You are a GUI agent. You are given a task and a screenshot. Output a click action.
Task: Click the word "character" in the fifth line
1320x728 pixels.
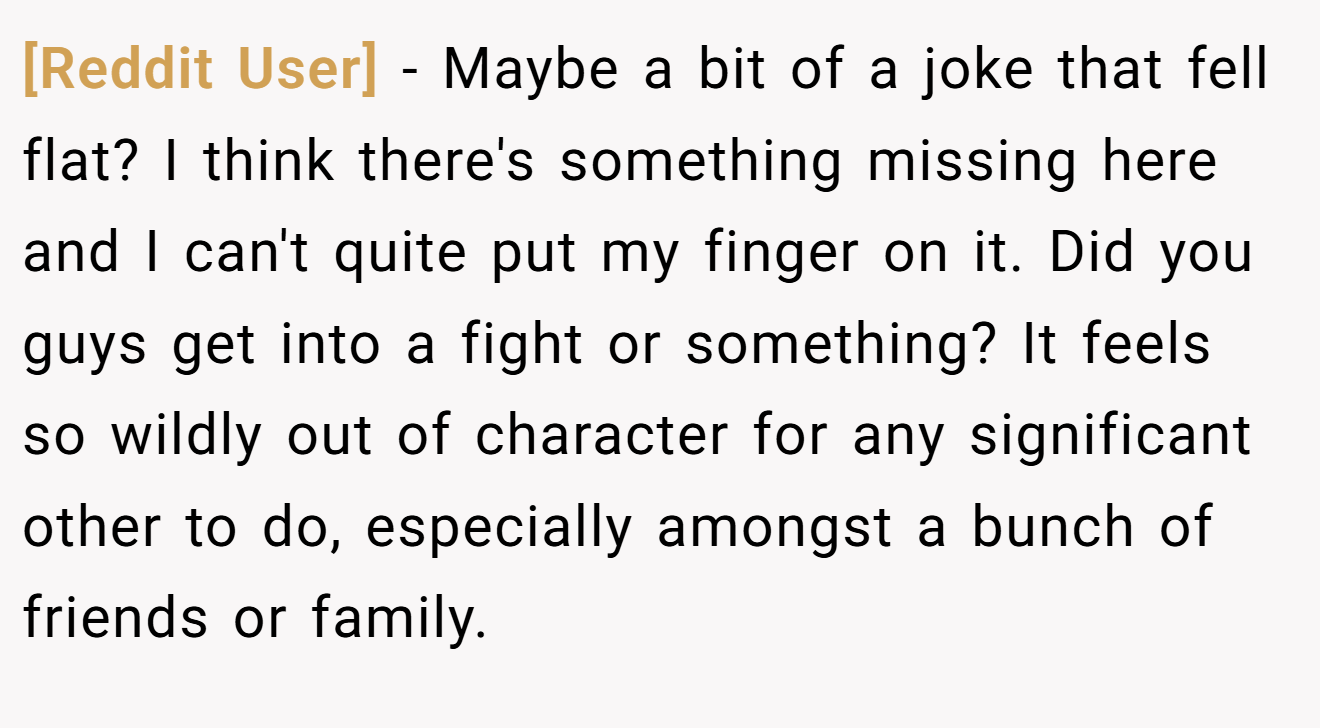coord(602,436)
